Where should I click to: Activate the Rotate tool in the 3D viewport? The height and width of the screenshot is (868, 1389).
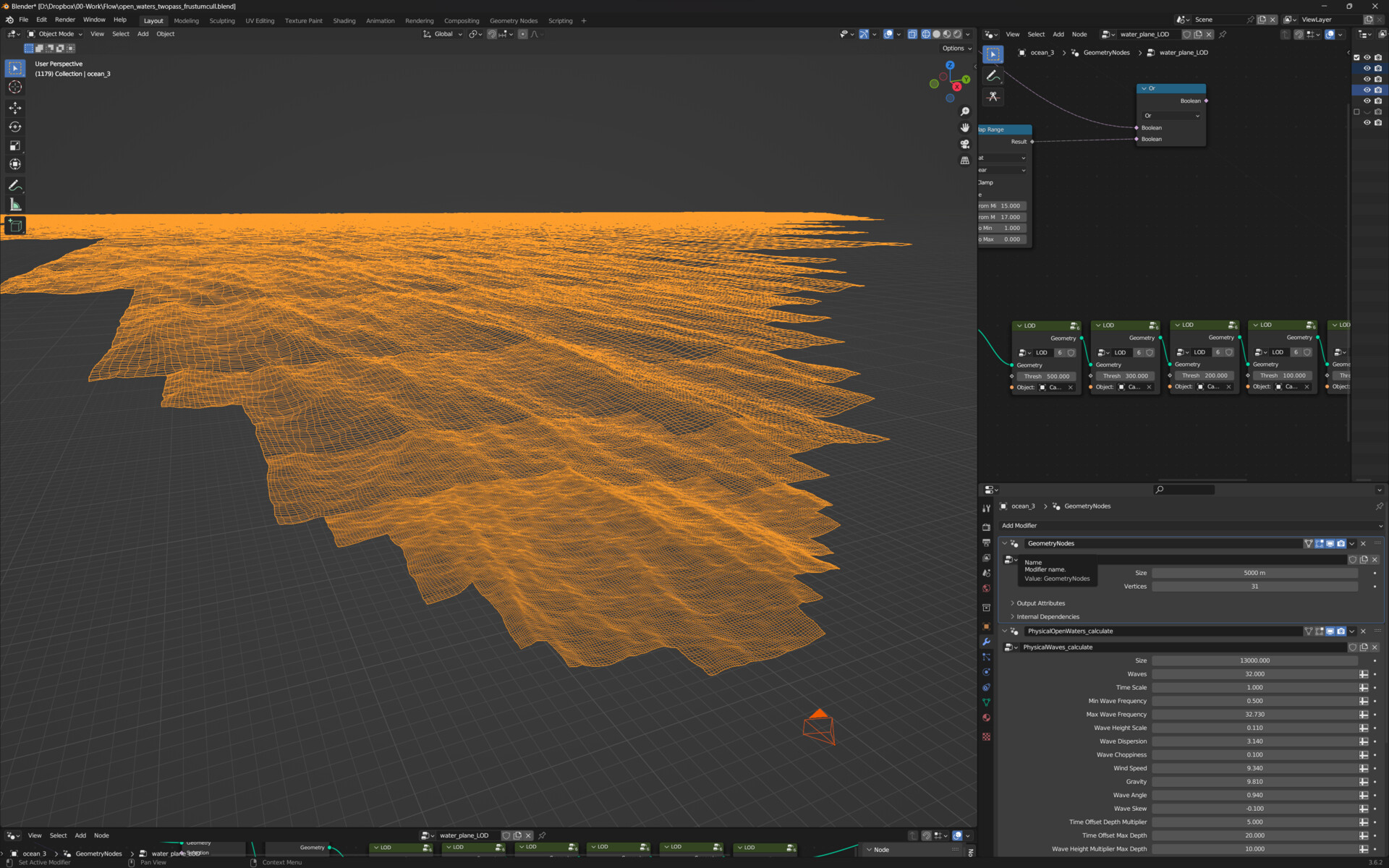[x=14, y=127]
